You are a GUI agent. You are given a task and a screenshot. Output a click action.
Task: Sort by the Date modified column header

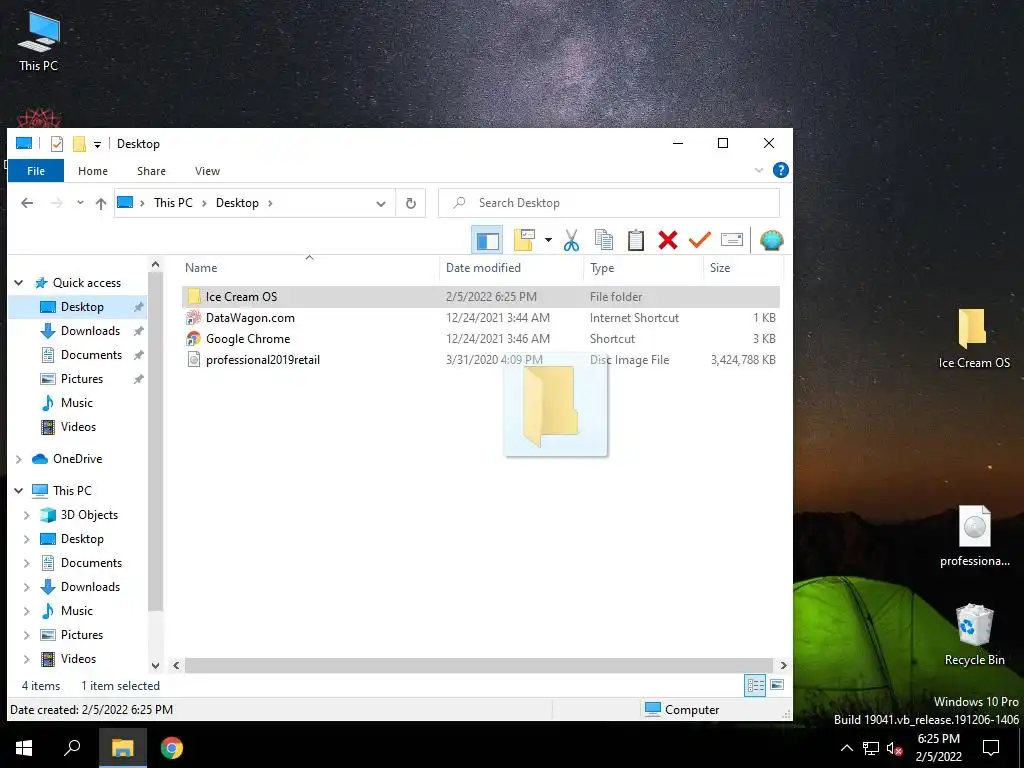click(x=511, y=268)
